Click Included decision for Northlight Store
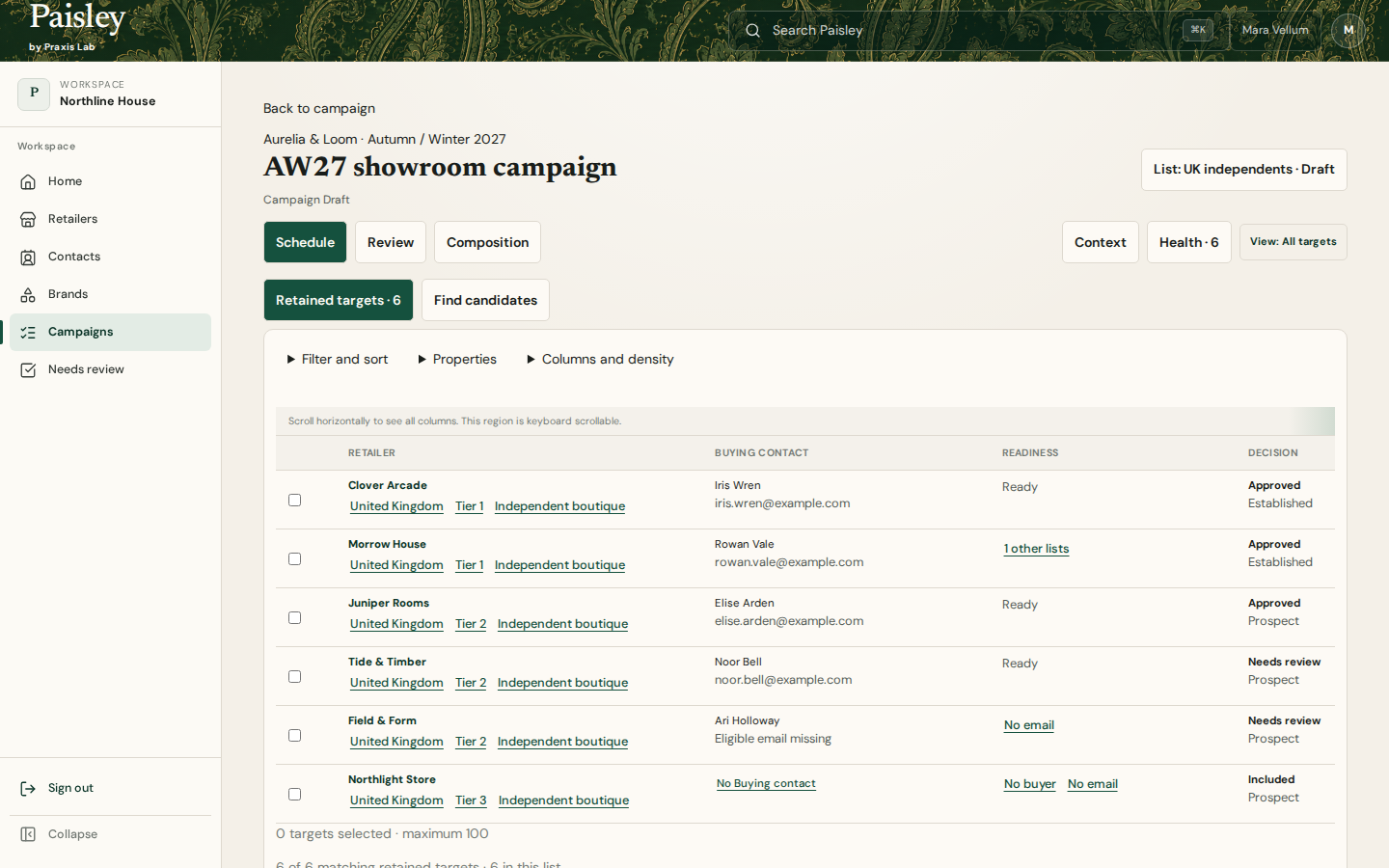The width and height of the screenshot is (1389, 868). coord(1271,780)
